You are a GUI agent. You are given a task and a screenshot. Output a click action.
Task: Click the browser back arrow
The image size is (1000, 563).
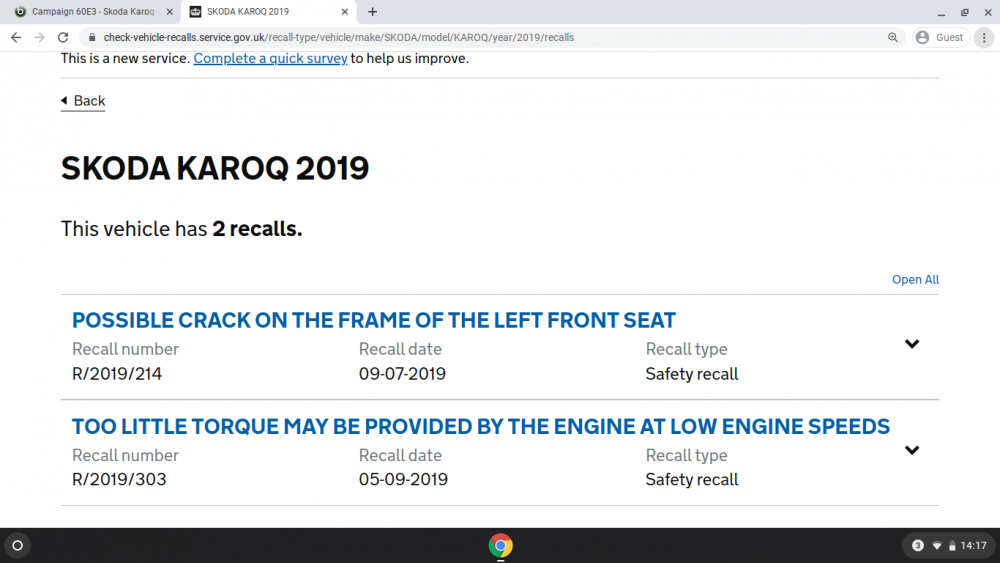(16, 38)
